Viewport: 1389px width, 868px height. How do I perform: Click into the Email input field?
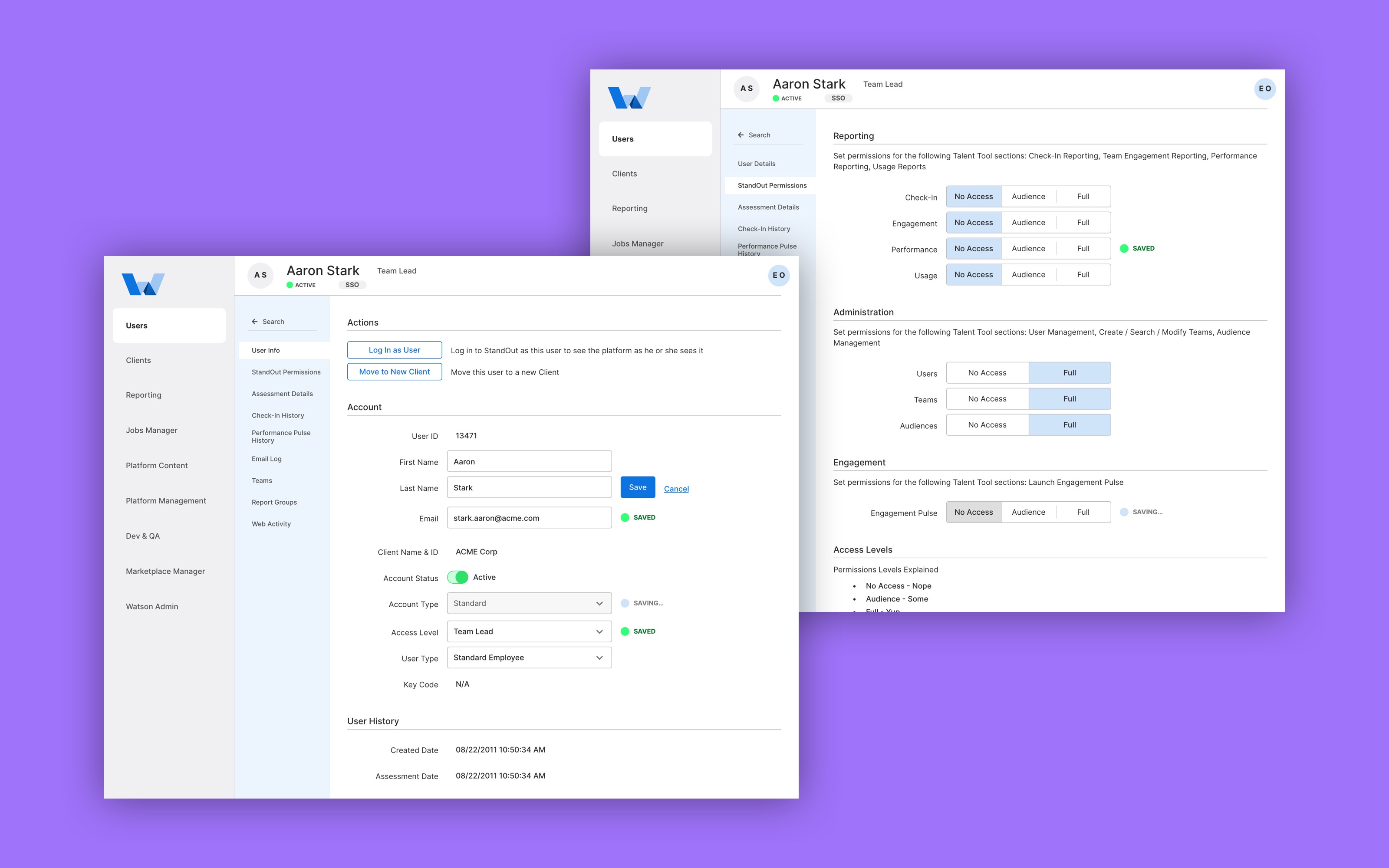529,518
